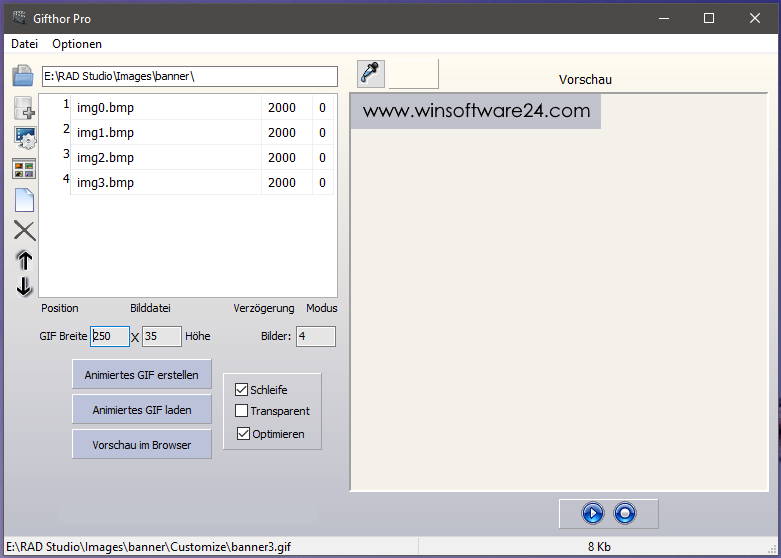Screen dimensions: 781x558
Task: Click delay value 2000 for img1.bmp
Action: coord(282,133)
